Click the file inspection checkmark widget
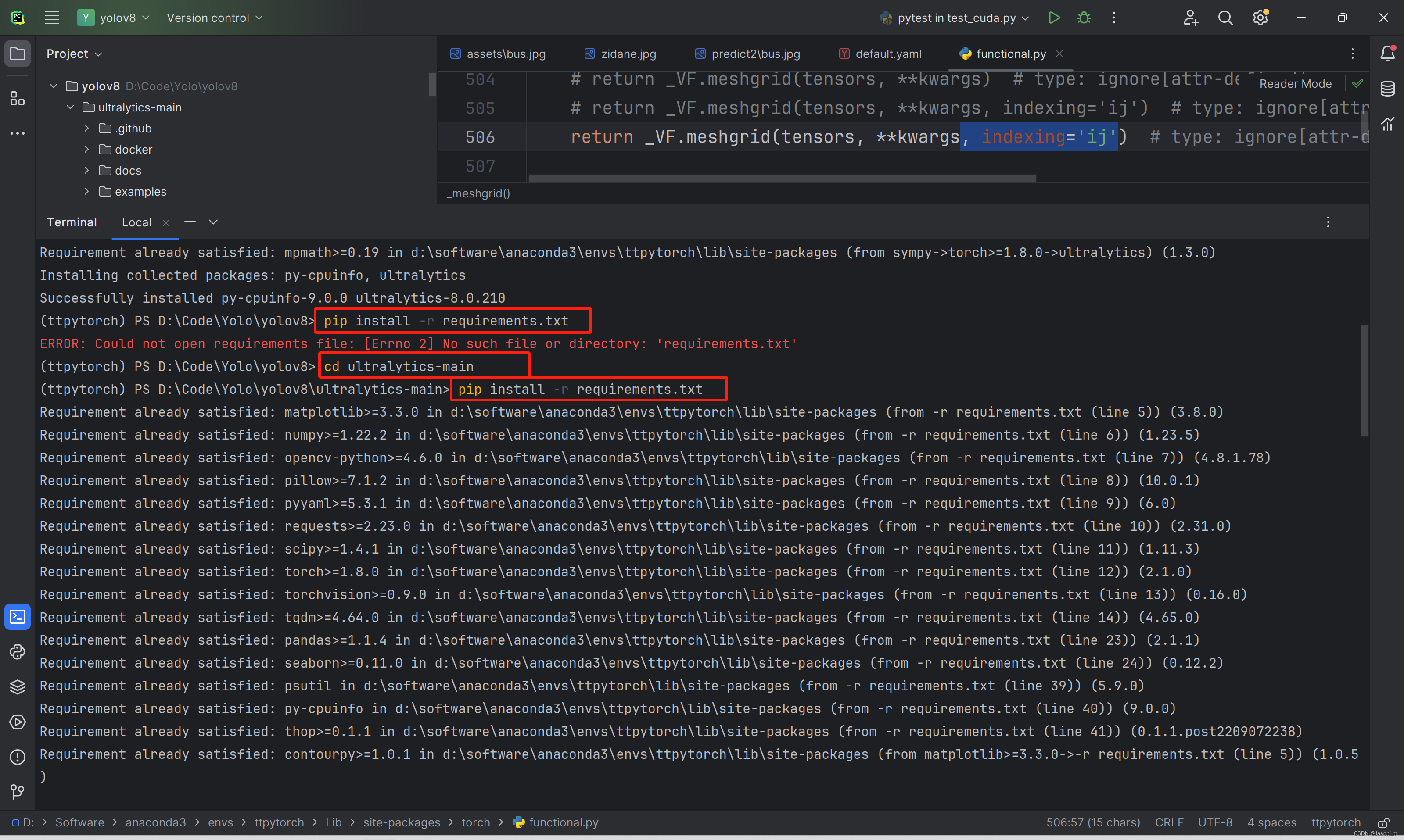 coord(1357,83)
